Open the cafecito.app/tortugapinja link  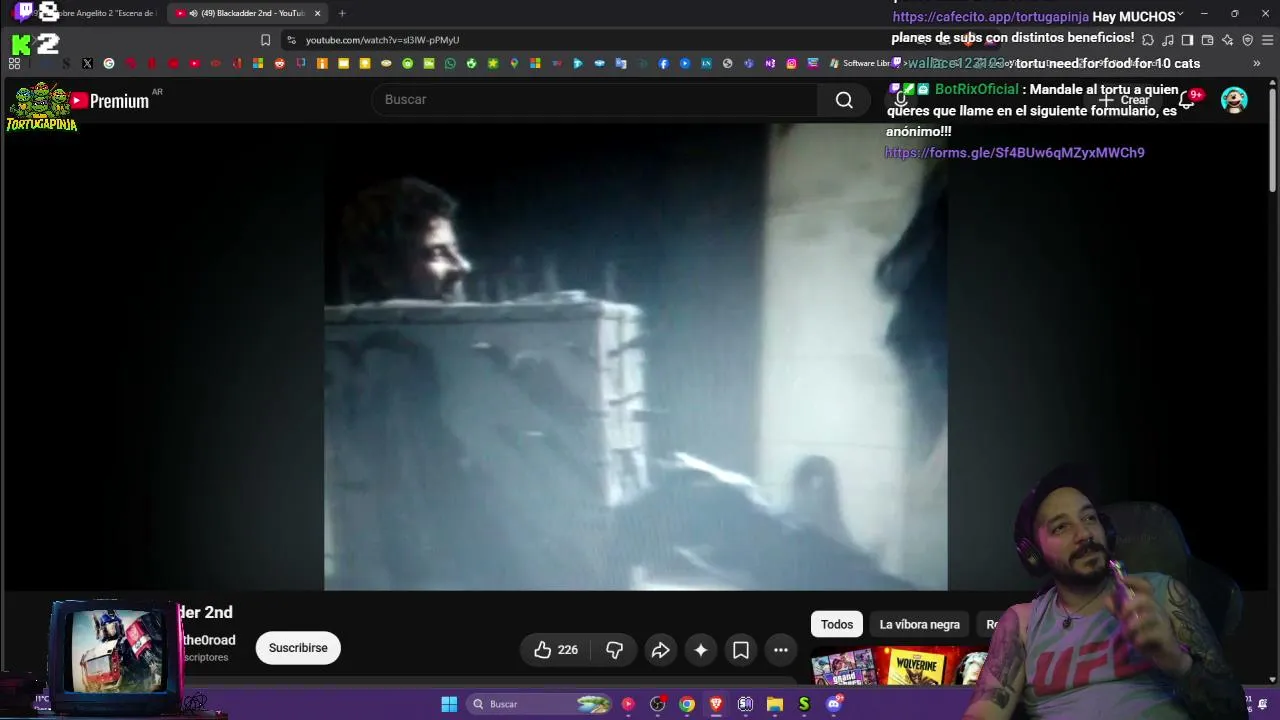[990, 17]
